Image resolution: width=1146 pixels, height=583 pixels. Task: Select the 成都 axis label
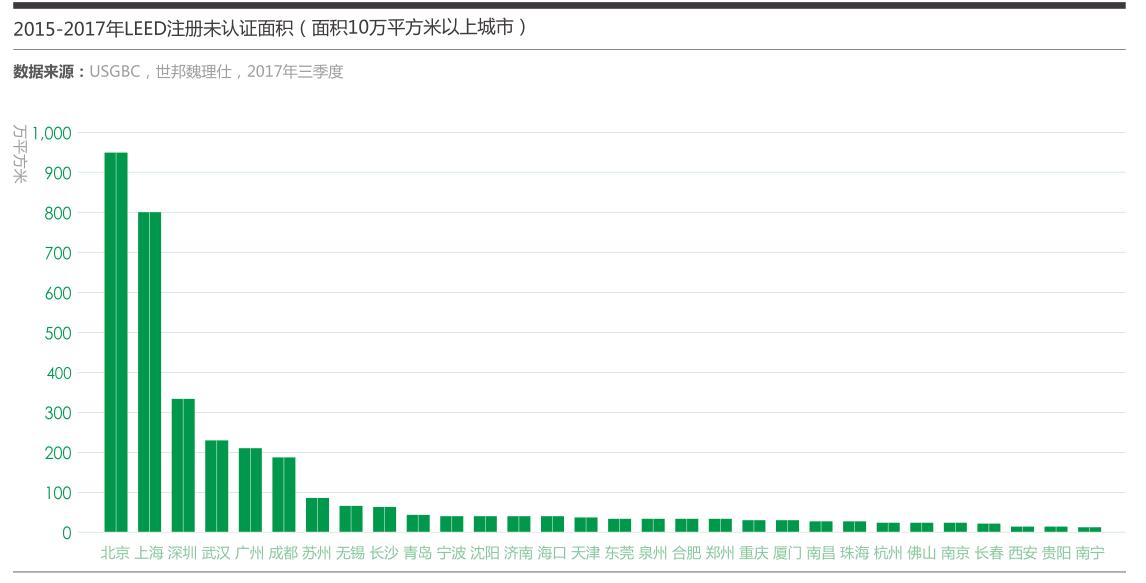pos(284,553)
